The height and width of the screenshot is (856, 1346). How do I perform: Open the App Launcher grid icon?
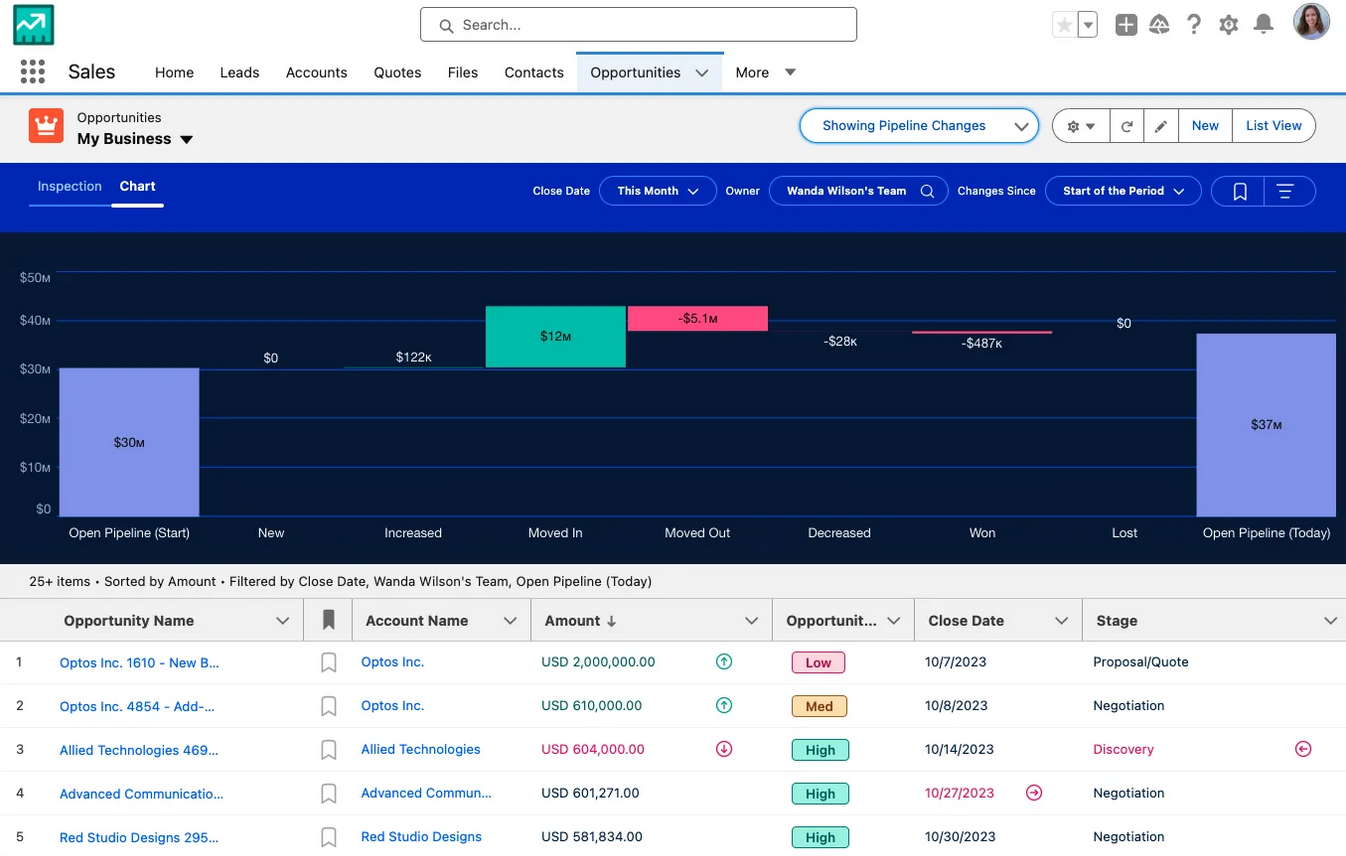point(33,72)
